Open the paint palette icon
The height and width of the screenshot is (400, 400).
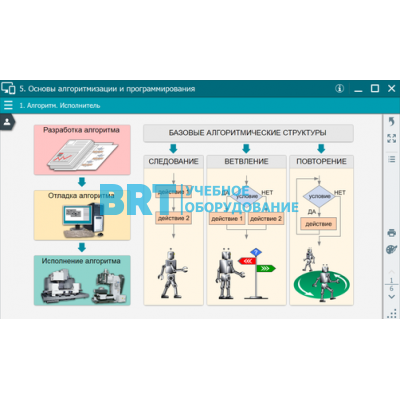point(392,249)
